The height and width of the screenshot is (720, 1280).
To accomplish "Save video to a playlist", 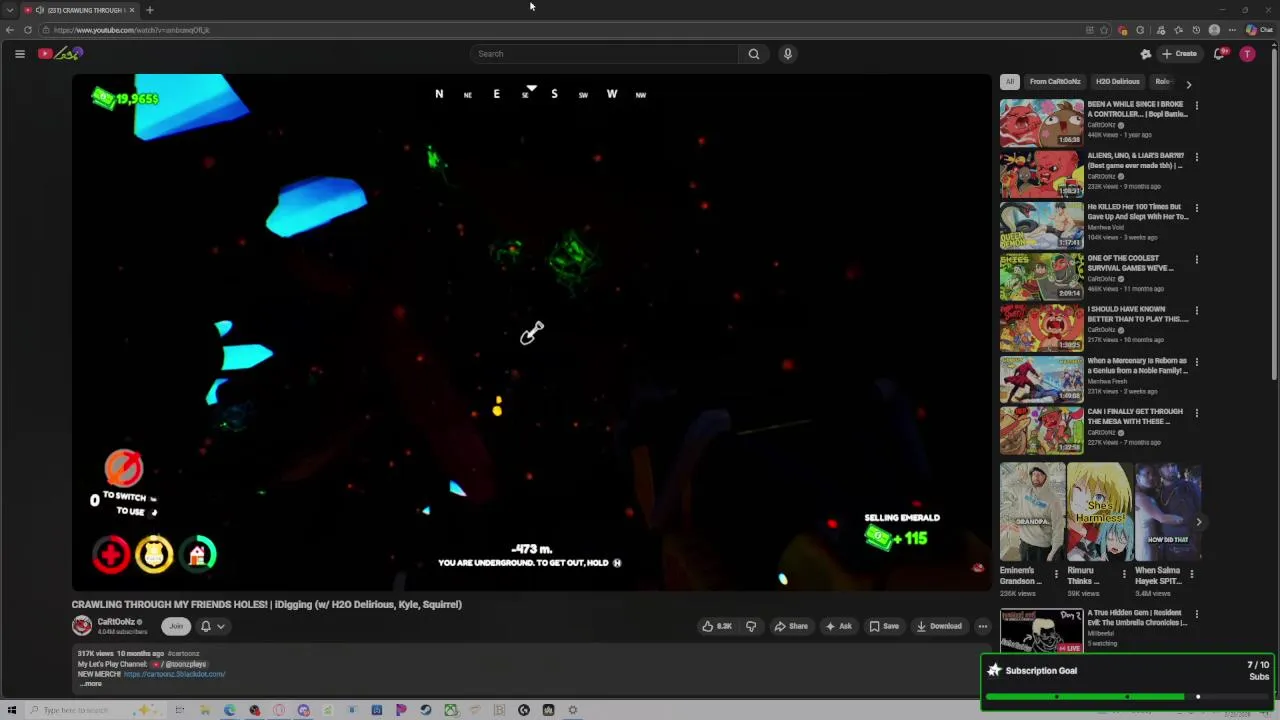I will tap(884, 626).
